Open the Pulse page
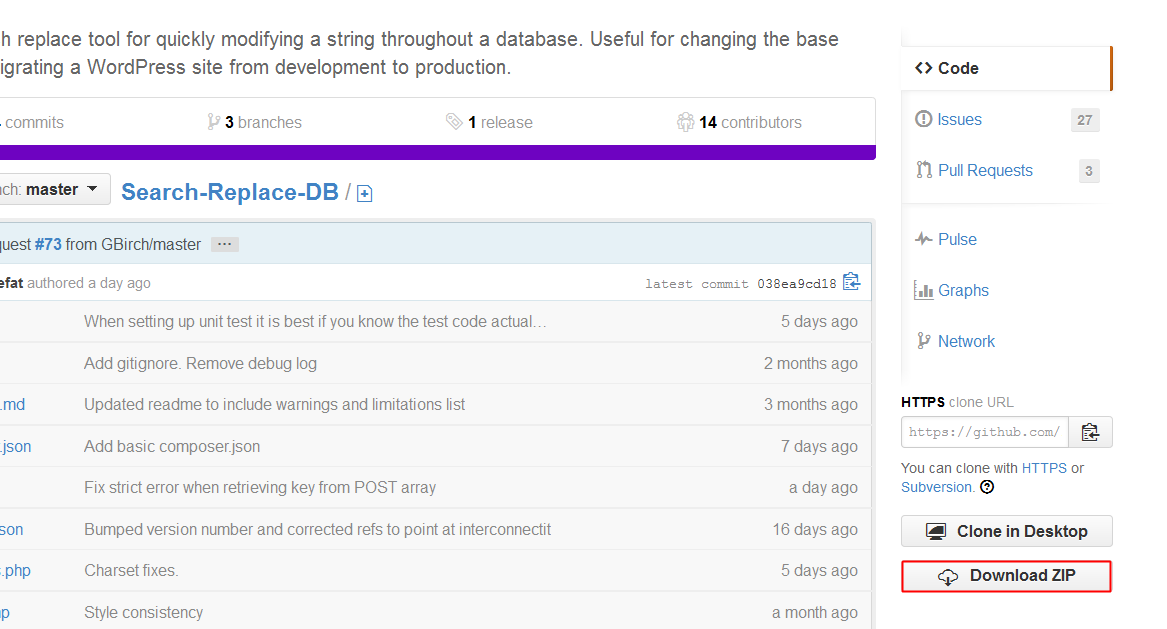 pos(957,239)
